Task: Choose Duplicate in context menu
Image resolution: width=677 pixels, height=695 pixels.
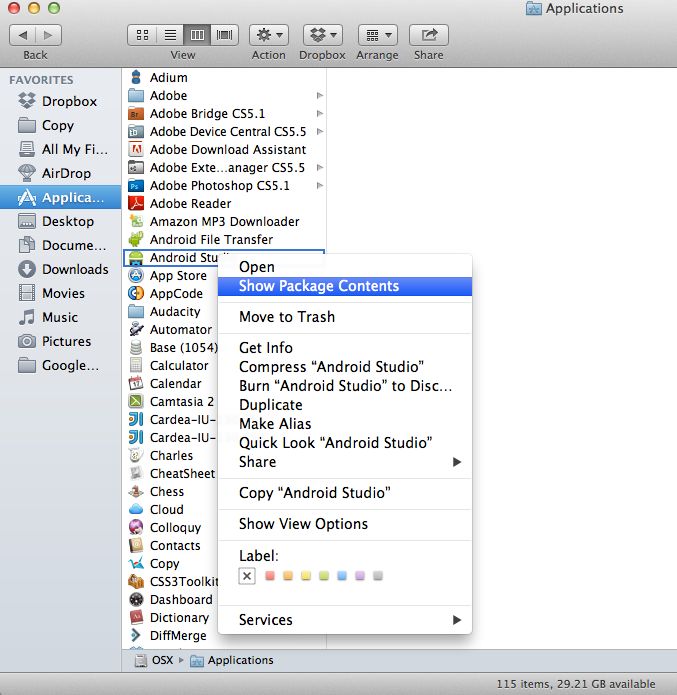Action: coord(345,405)
